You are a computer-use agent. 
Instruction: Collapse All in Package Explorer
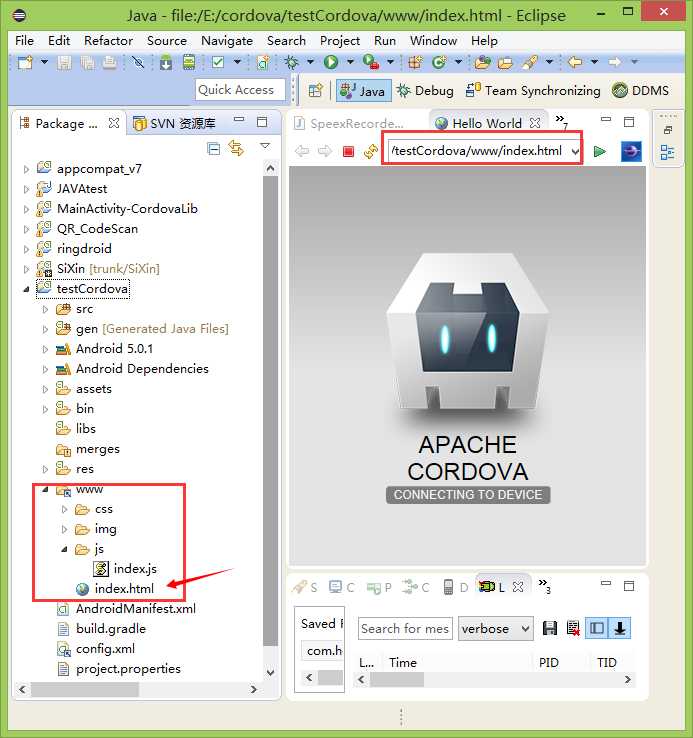pyautogui.click(x=214, y=149)
